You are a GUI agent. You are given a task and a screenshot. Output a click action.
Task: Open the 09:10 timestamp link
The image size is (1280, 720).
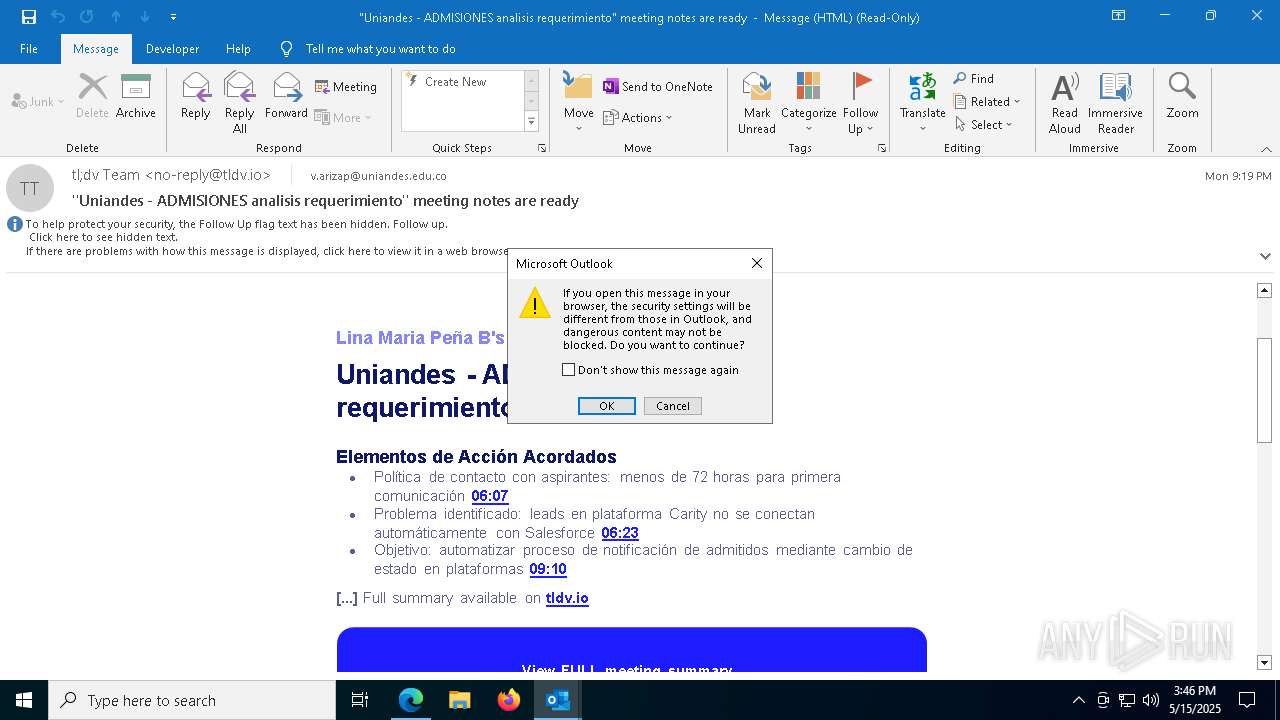[x=548, y=569]
